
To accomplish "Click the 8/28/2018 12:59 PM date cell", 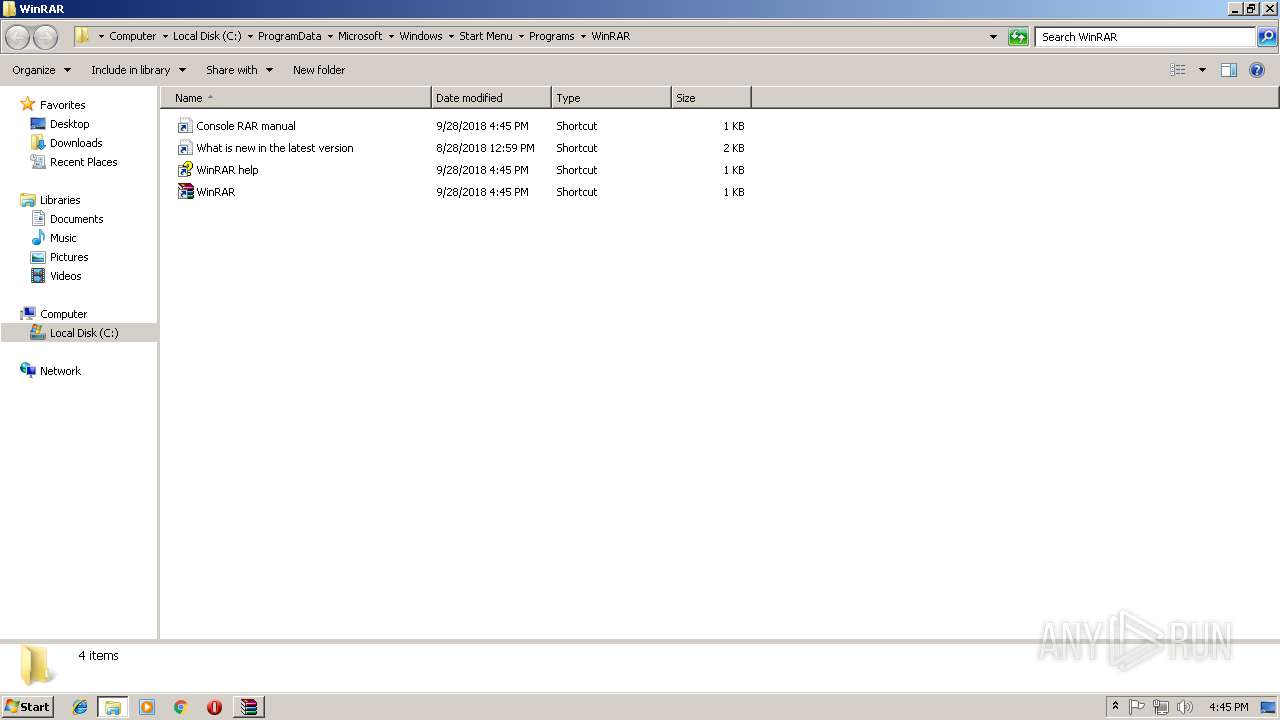I will tap(485, 148).
